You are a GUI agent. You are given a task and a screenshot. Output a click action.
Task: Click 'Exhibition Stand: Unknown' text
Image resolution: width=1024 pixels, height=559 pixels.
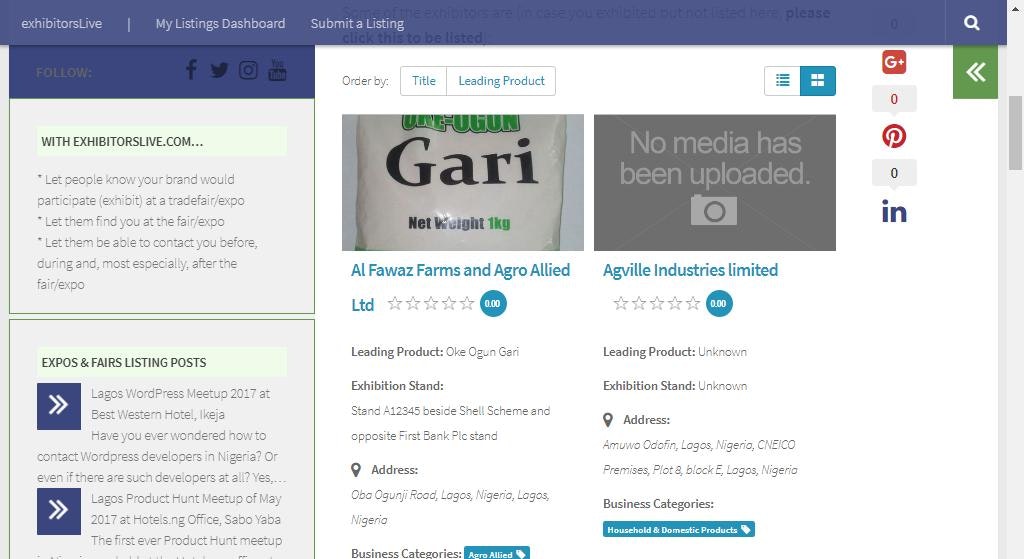click(x=675, y=386)
